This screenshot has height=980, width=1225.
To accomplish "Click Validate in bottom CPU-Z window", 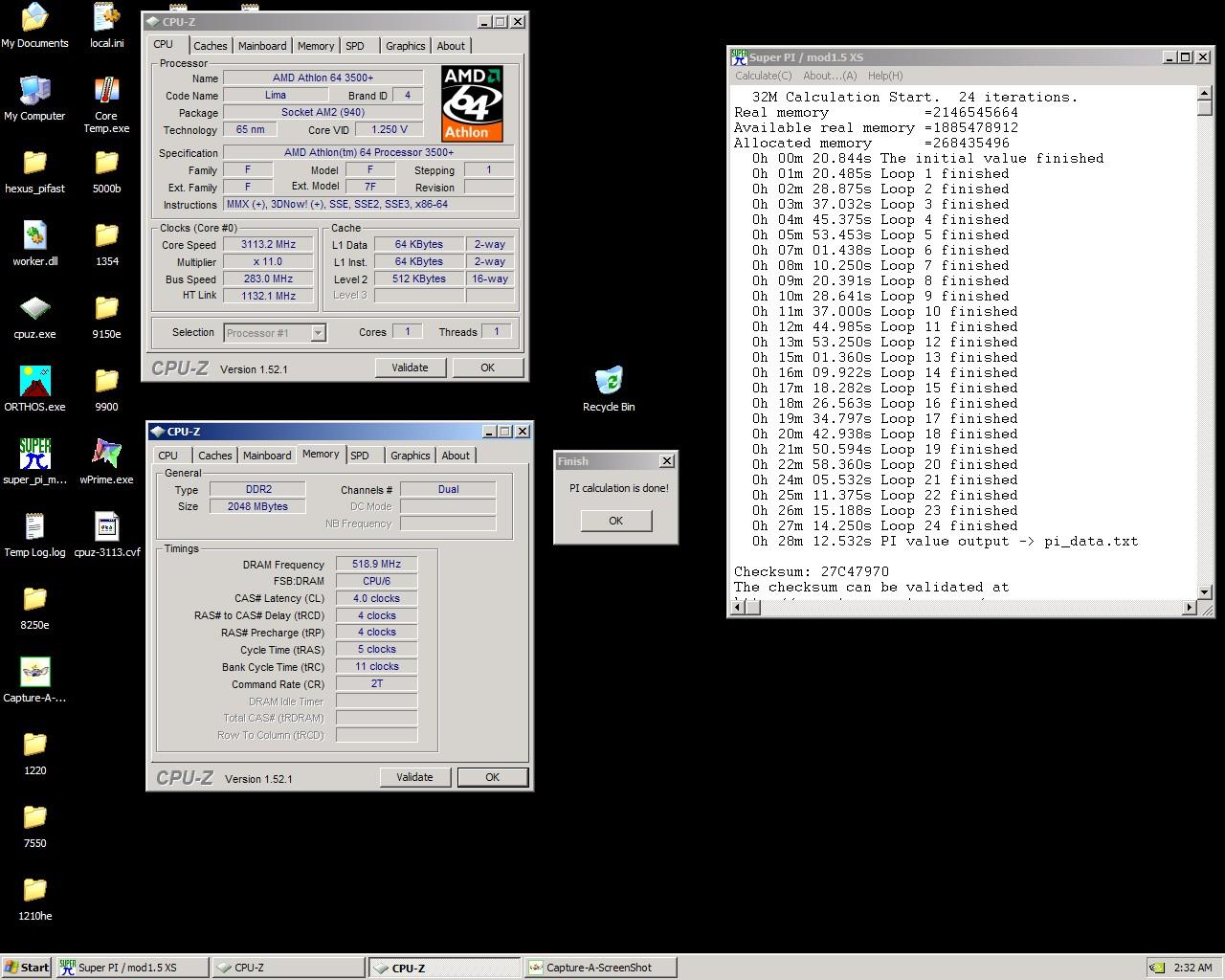I will (x=414, y=777).
